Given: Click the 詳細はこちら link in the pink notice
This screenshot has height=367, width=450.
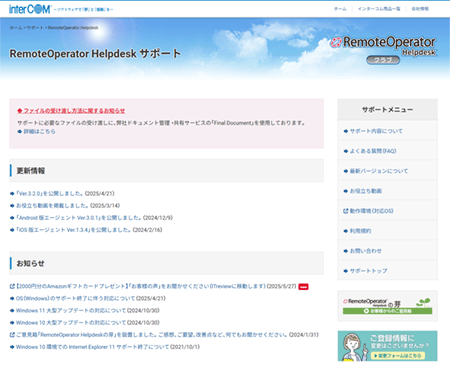Looking at the screenshot, I should point(39,131).
